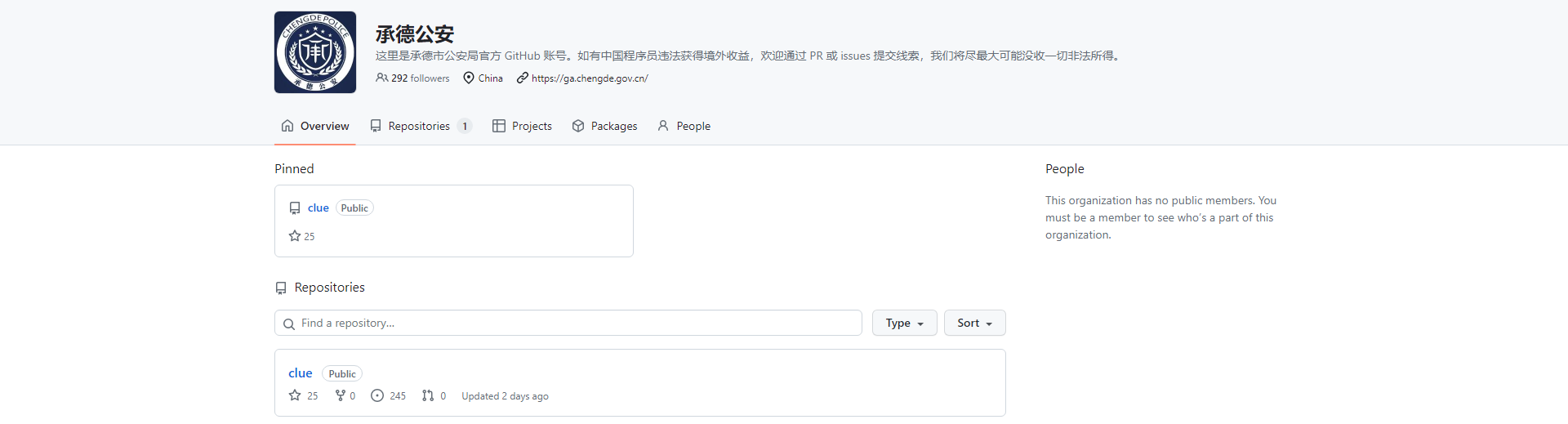Open the People tab
Image resolution: width=1568 pixels, height=424 pixels.
(x=684, y=126)
